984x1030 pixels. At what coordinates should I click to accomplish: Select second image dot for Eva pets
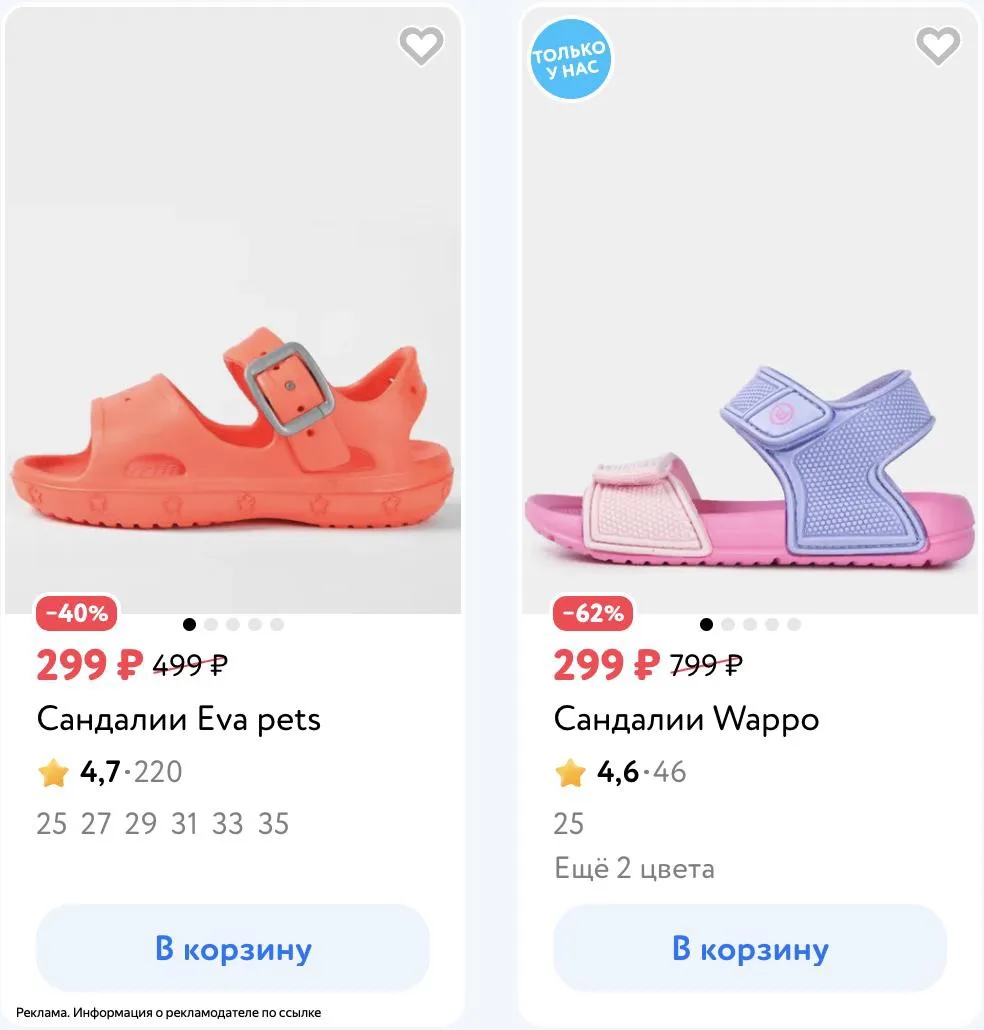tap(211, 624)
